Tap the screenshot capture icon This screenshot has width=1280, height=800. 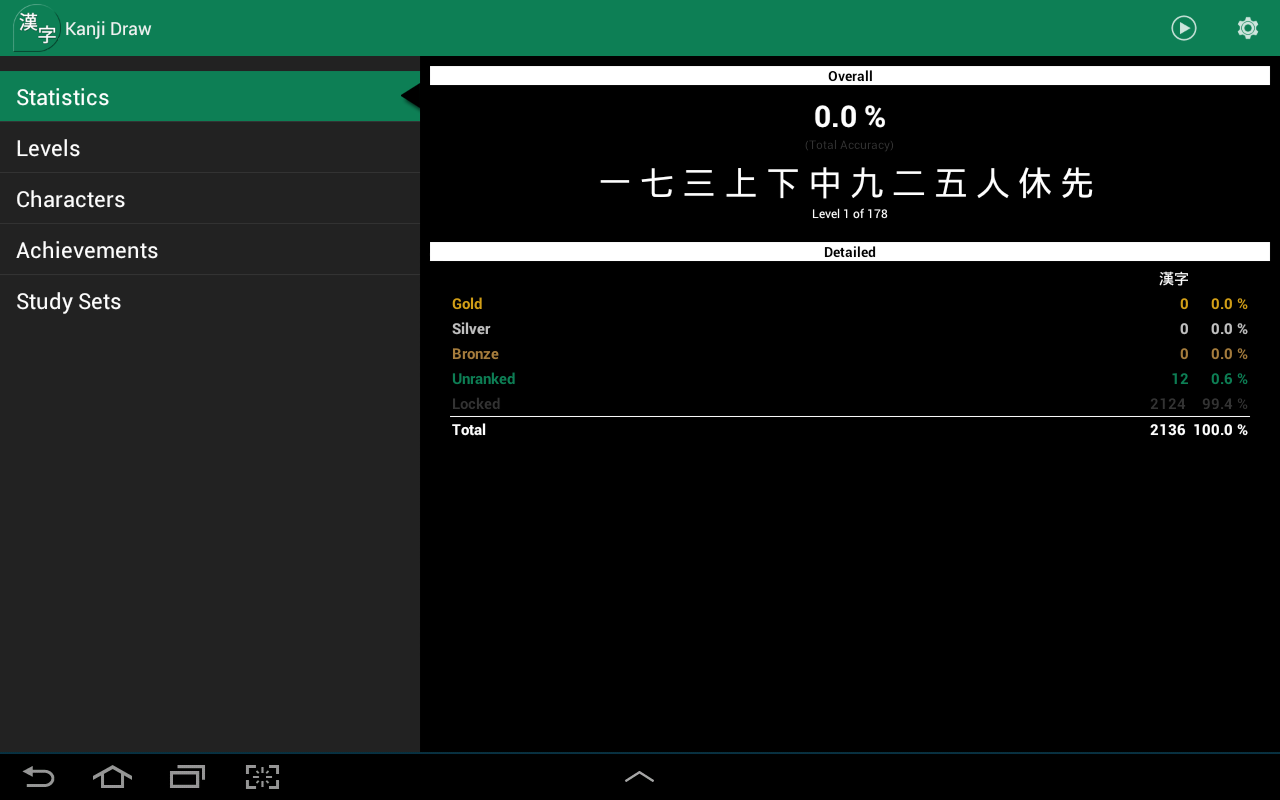(x=262, y=777)
